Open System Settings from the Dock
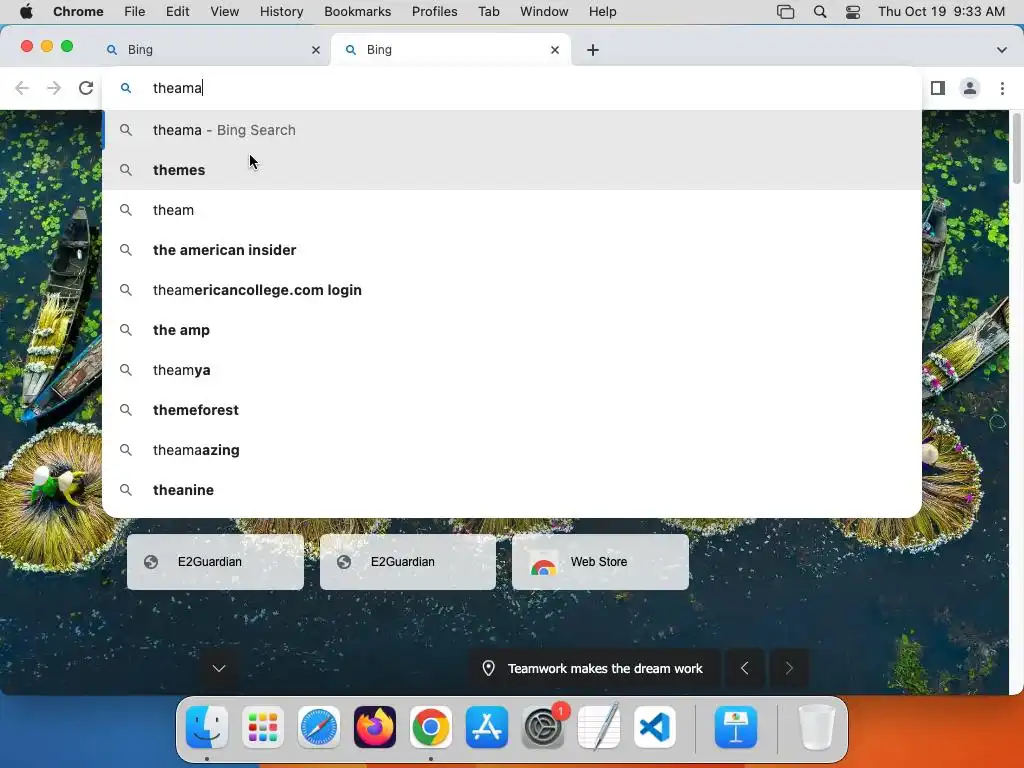Image resolution: width=1024 pixels, height=768 pixels. coord(543,727)
